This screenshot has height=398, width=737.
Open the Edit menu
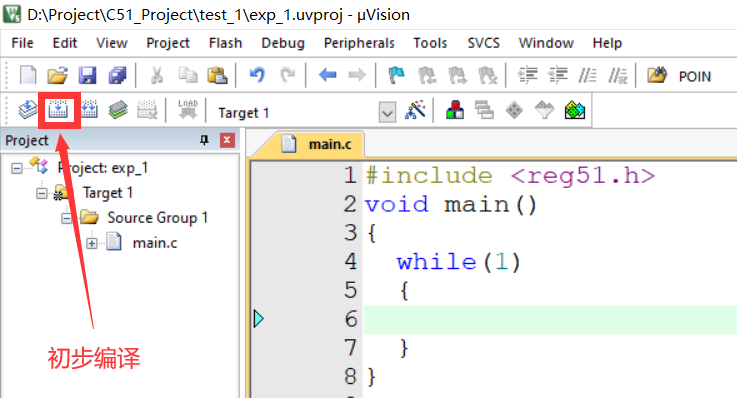point(64,43)
